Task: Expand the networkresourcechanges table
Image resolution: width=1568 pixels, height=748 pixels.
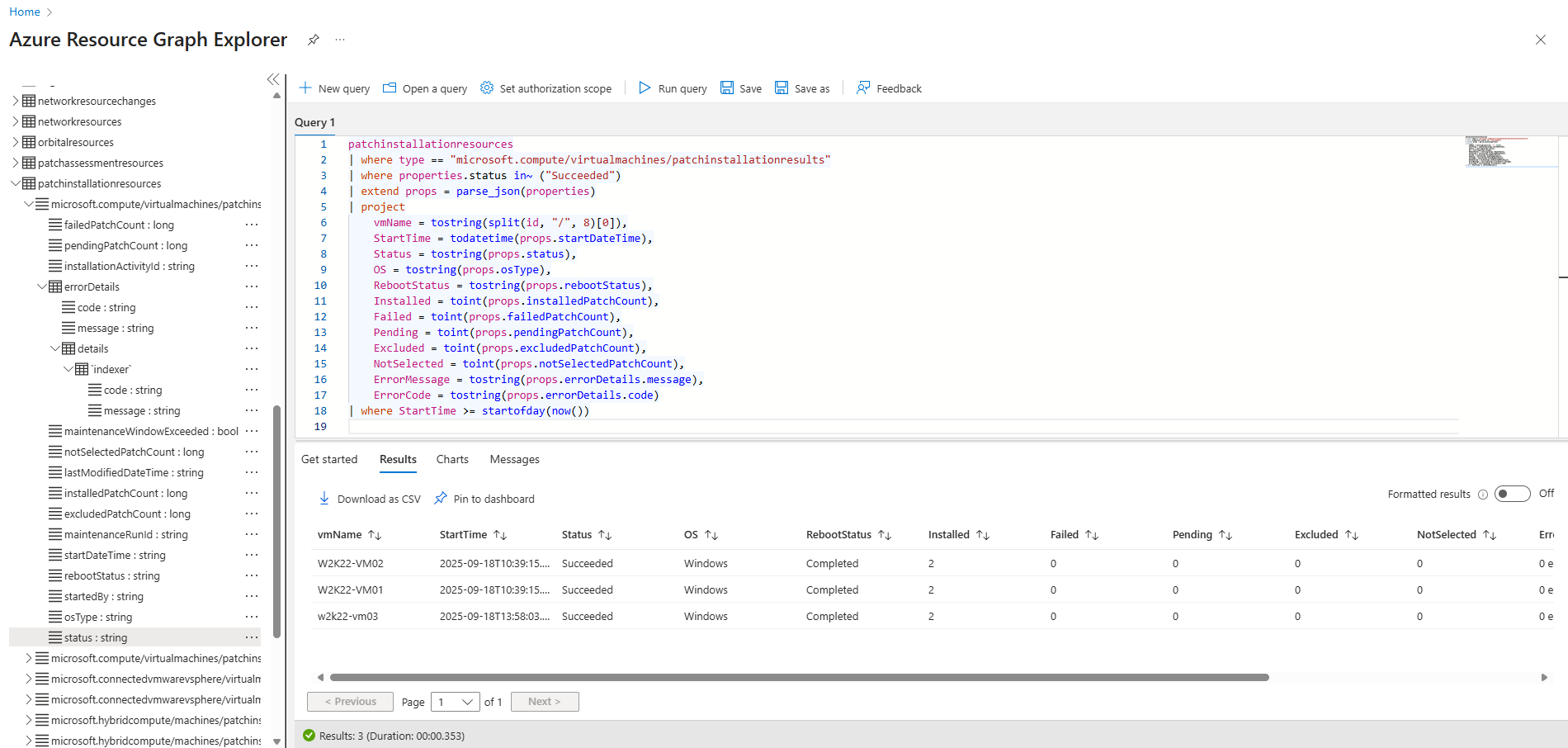Action: point(16,101)
